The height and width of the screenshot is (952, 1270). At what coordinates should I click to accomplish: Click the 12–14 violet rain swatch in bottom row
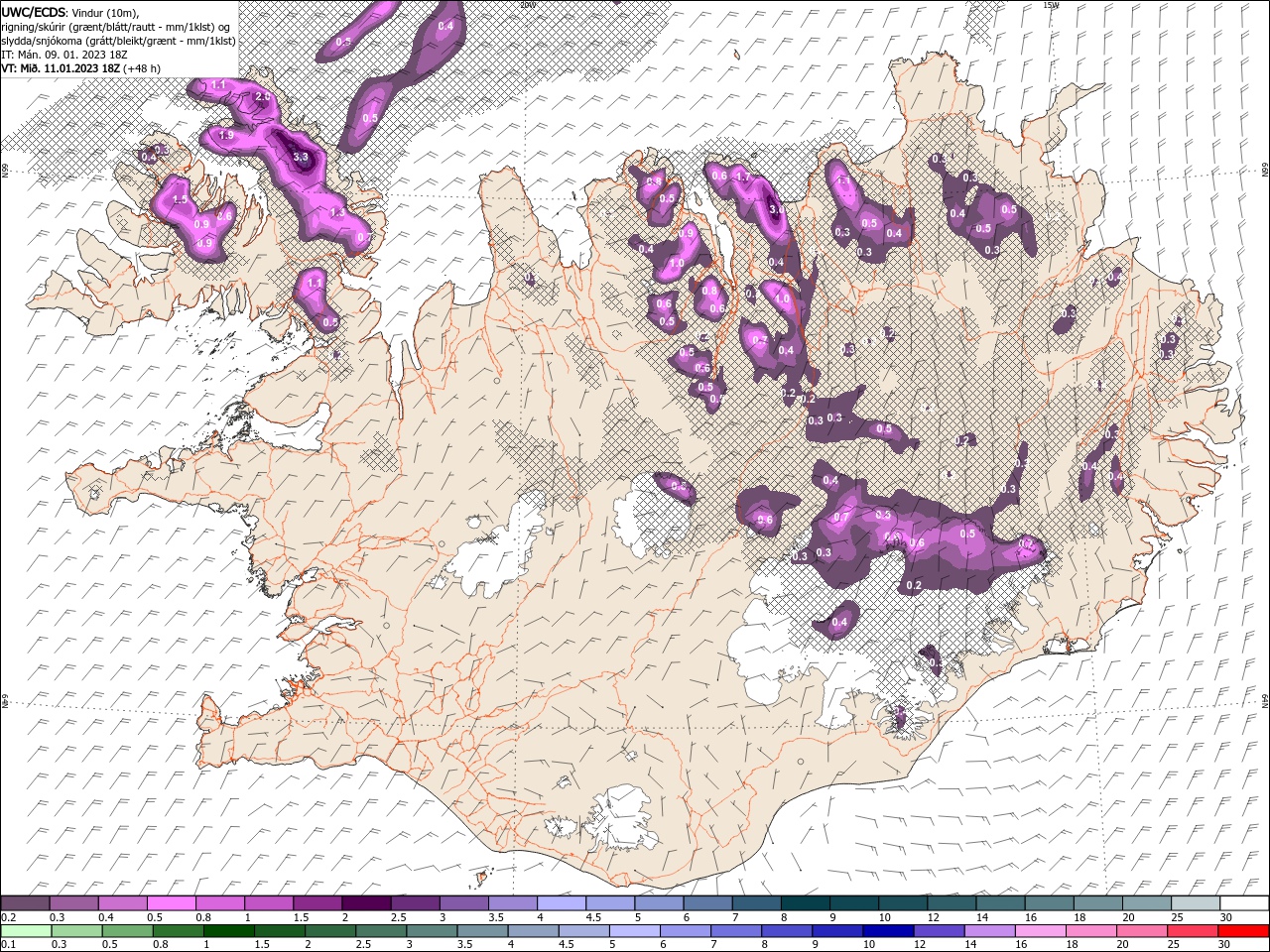937,931
